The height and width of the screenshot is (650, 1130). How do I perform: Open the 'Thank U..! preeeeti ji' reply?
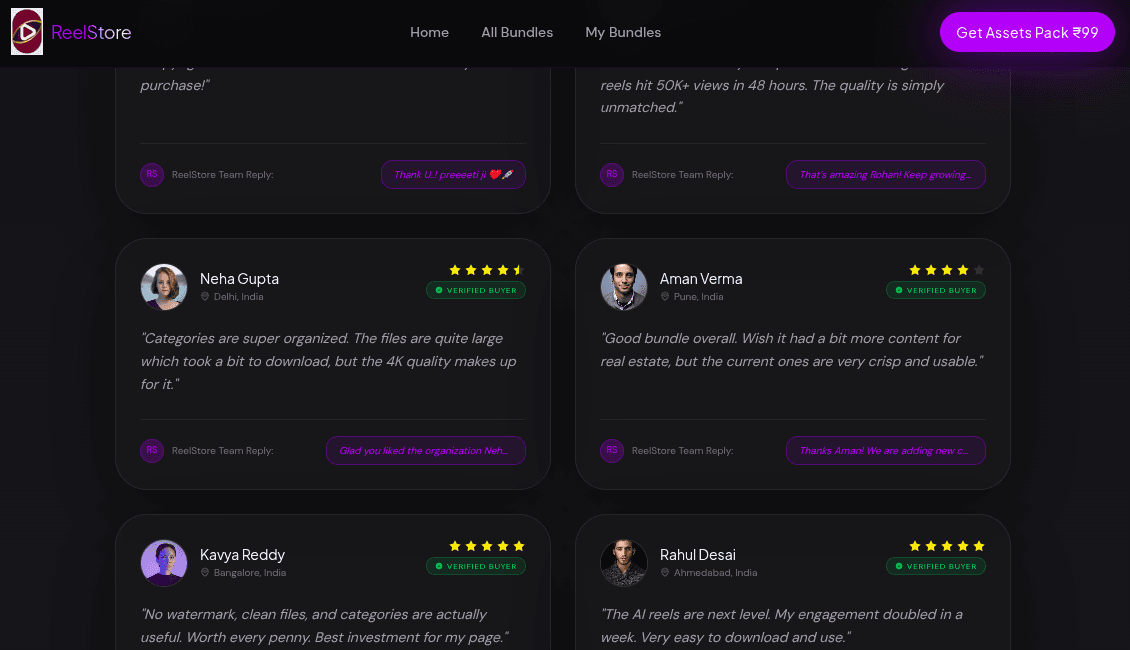453,174
